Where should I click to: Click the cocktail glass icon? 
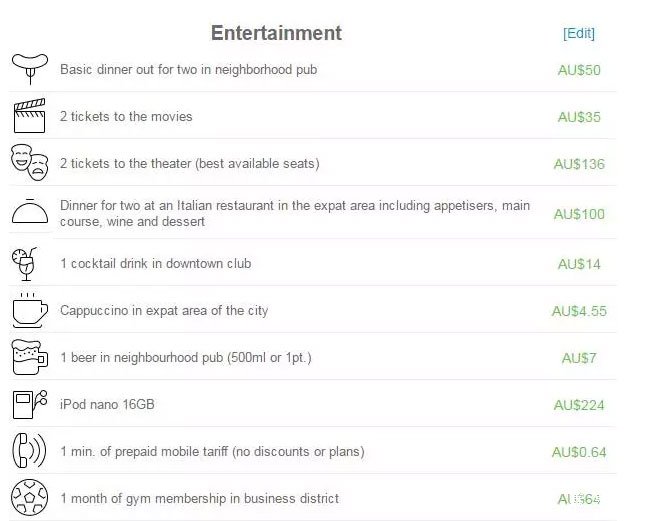click(x=25, y=264)
